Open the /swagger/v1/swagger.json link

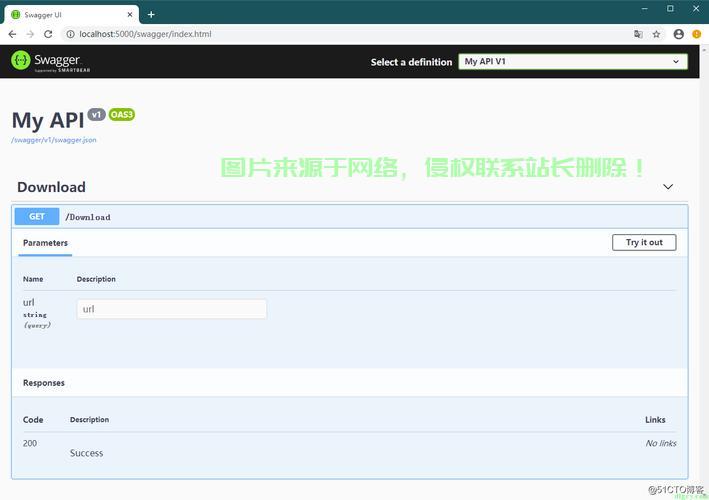tap(54, 140)
